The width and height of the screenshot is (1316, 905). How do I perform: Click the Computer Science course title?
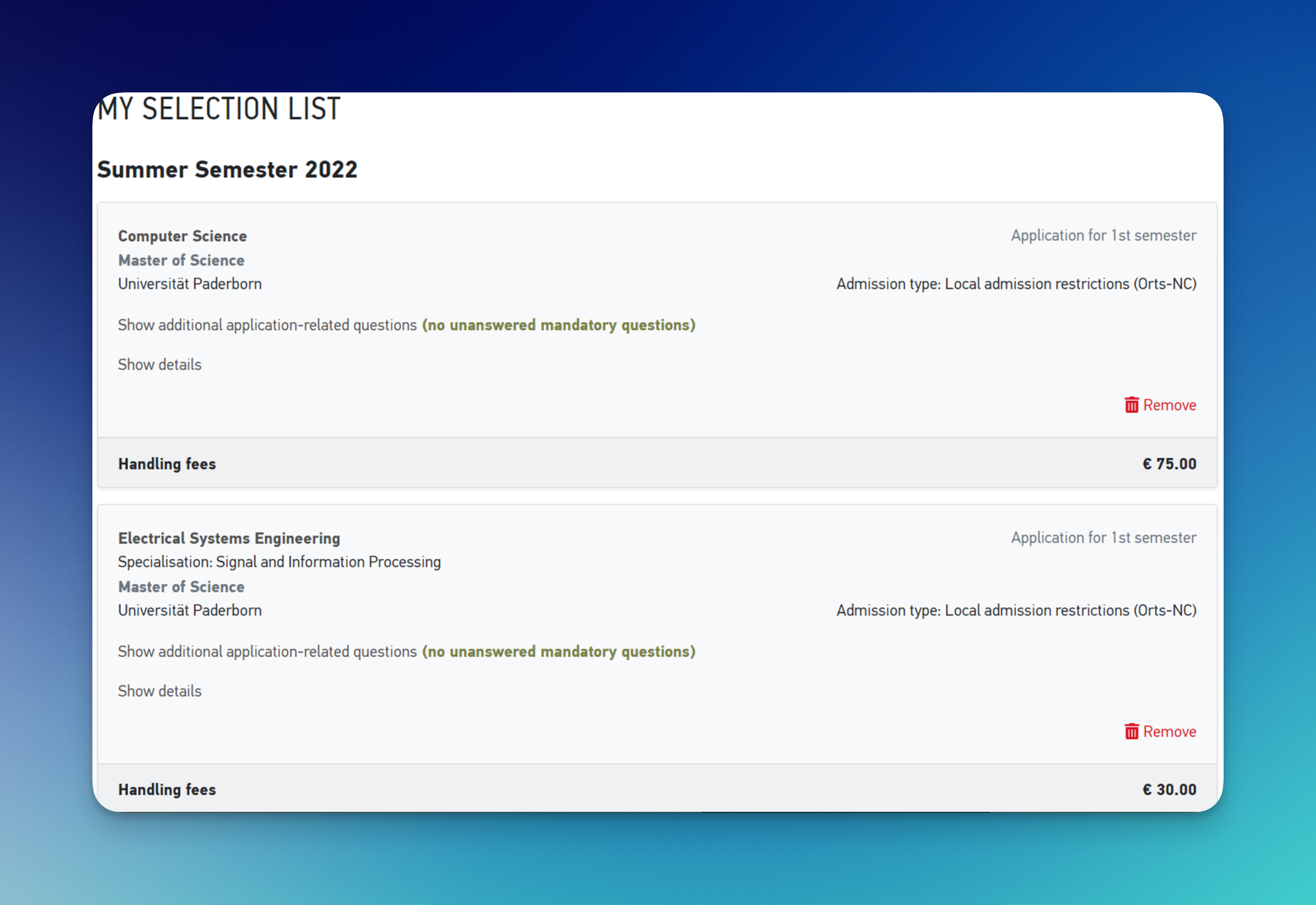click(x=183, y=236)
